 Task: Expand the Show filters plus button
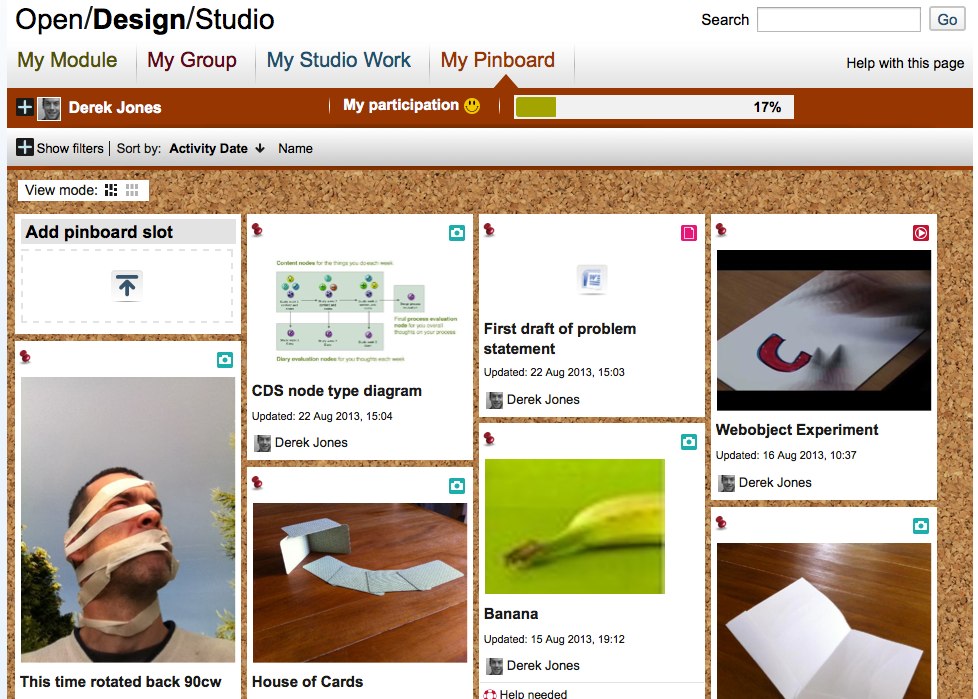coord(25,148)
